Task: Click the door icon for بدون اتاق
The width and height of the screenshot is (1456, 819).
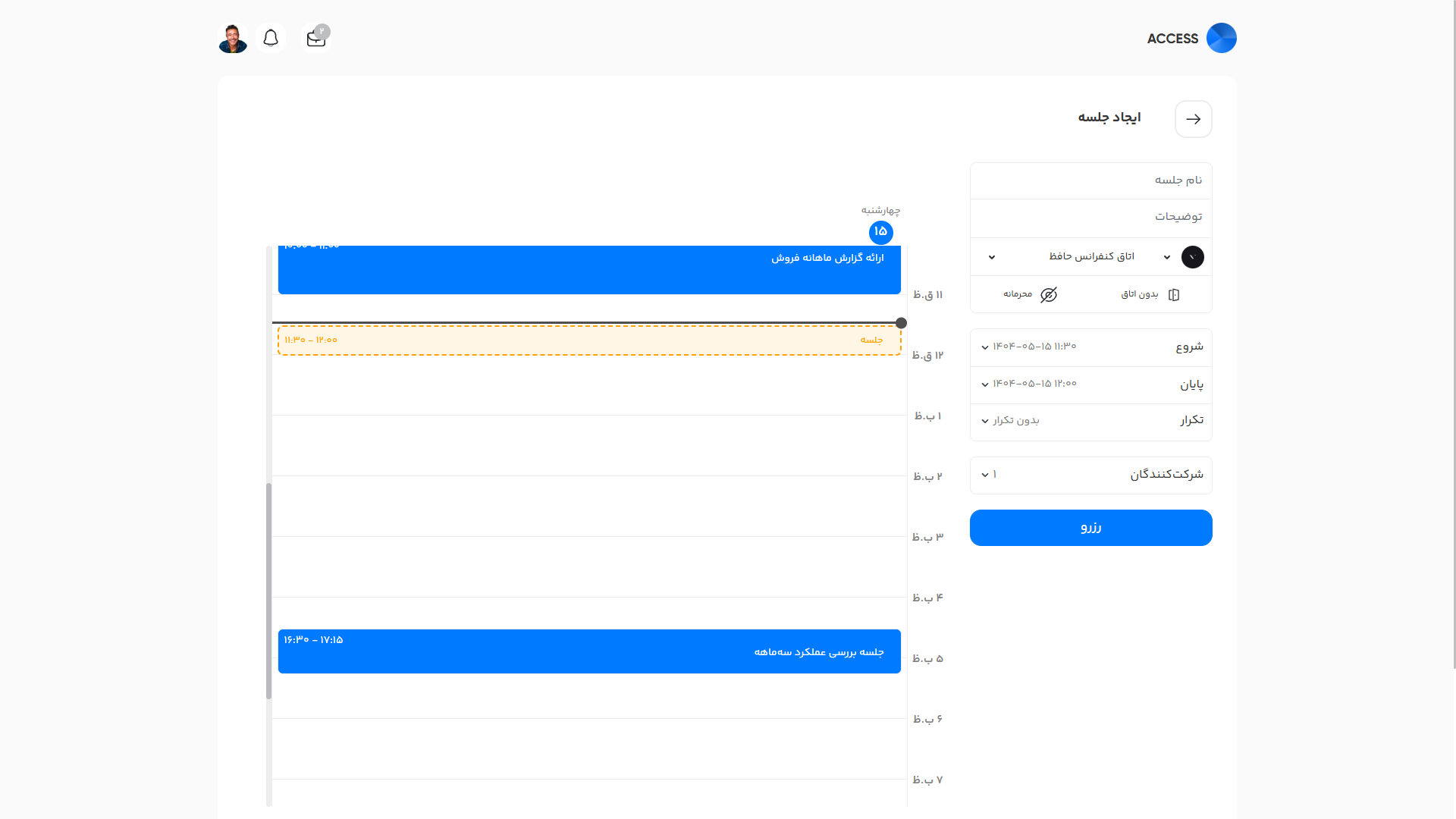Action: 1173,294
